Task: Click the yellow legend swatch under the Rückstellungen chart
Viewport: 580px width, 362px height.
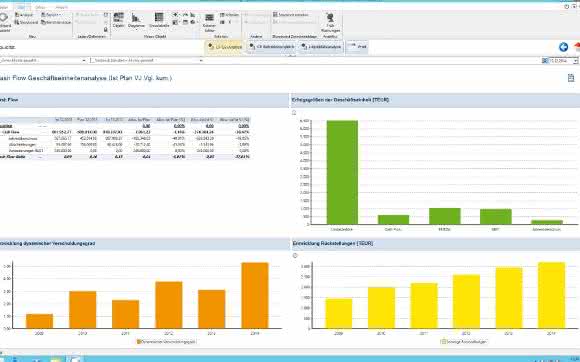Action: [x=444, y=342]
